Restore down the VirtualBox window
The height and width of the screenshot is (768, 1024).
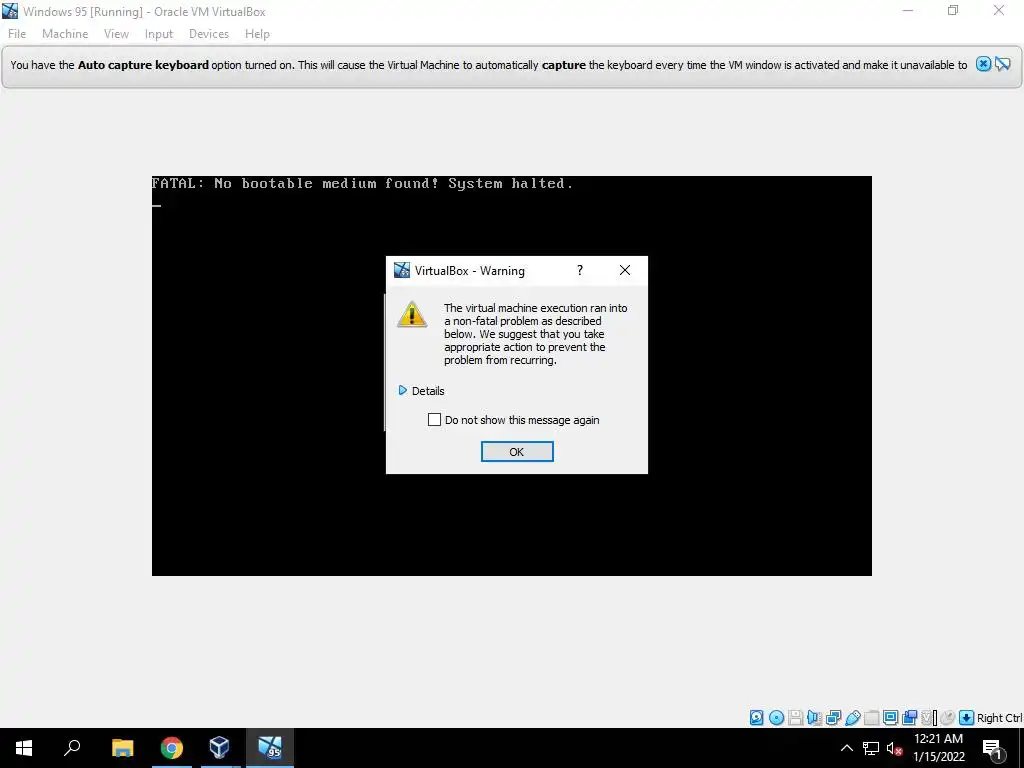point(953,10)
